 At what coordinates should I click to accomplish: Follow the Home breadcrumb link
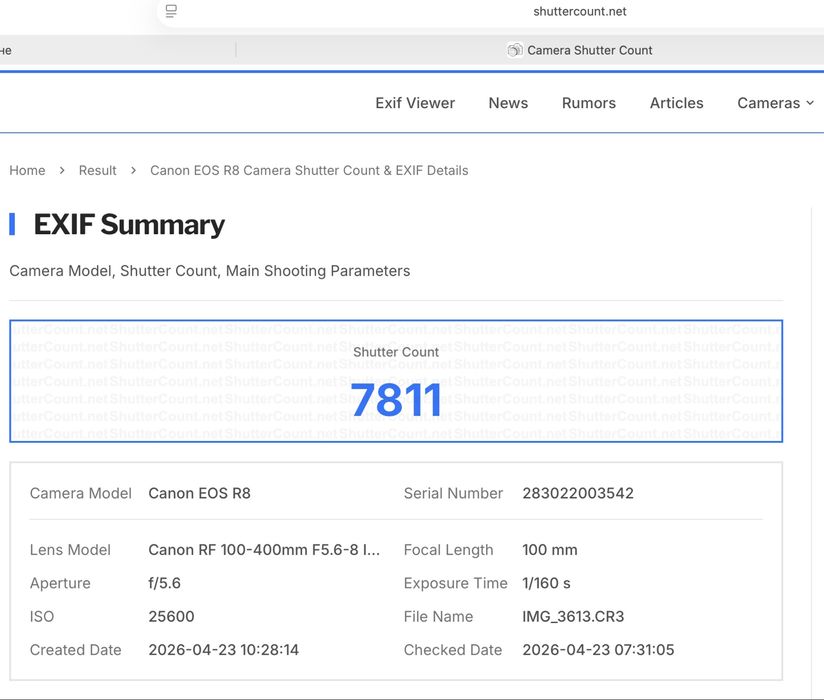click(x=27, y=170)
